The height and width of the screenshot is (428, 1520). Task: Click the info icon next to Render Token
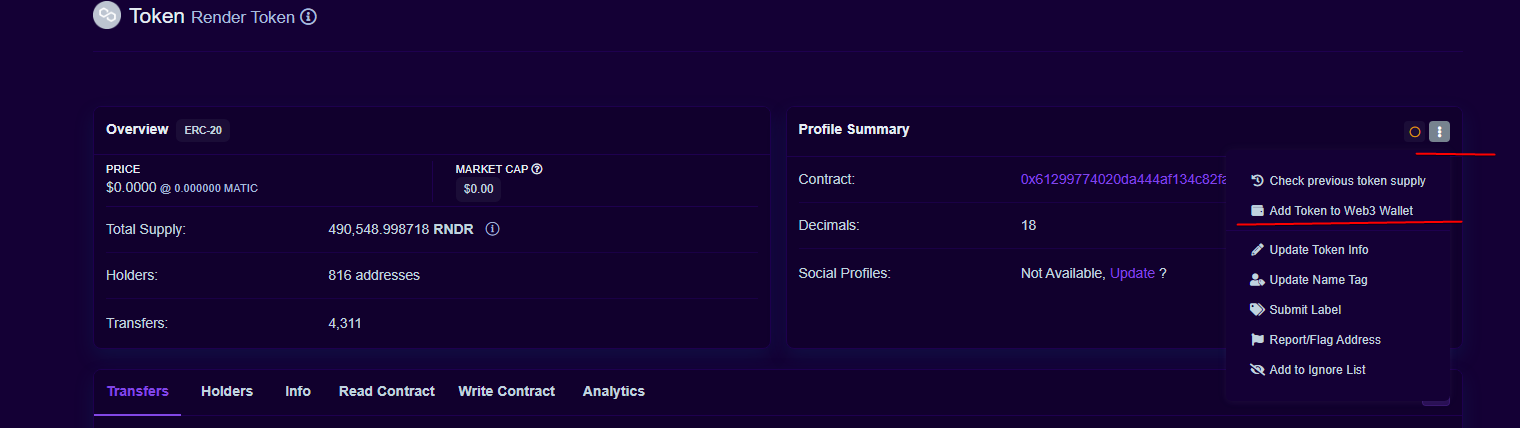309,17
